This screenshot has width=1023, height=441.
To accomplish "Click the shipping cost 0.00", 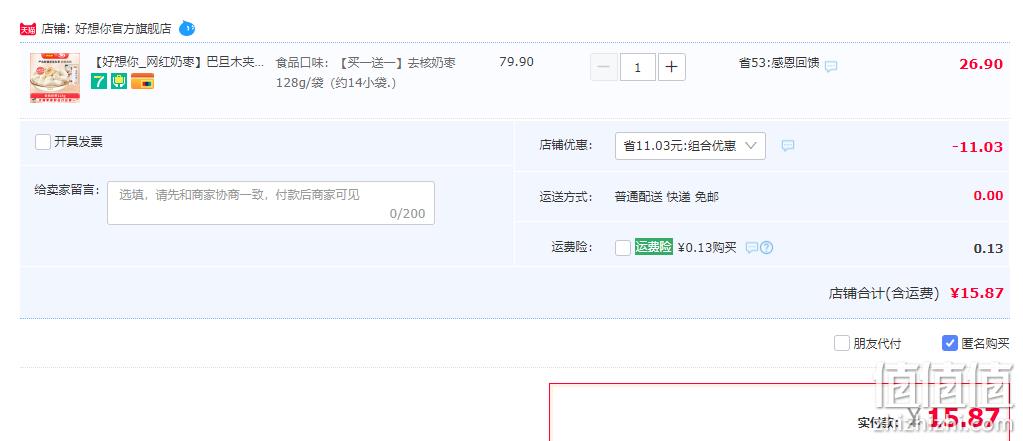I will [988, 196].
